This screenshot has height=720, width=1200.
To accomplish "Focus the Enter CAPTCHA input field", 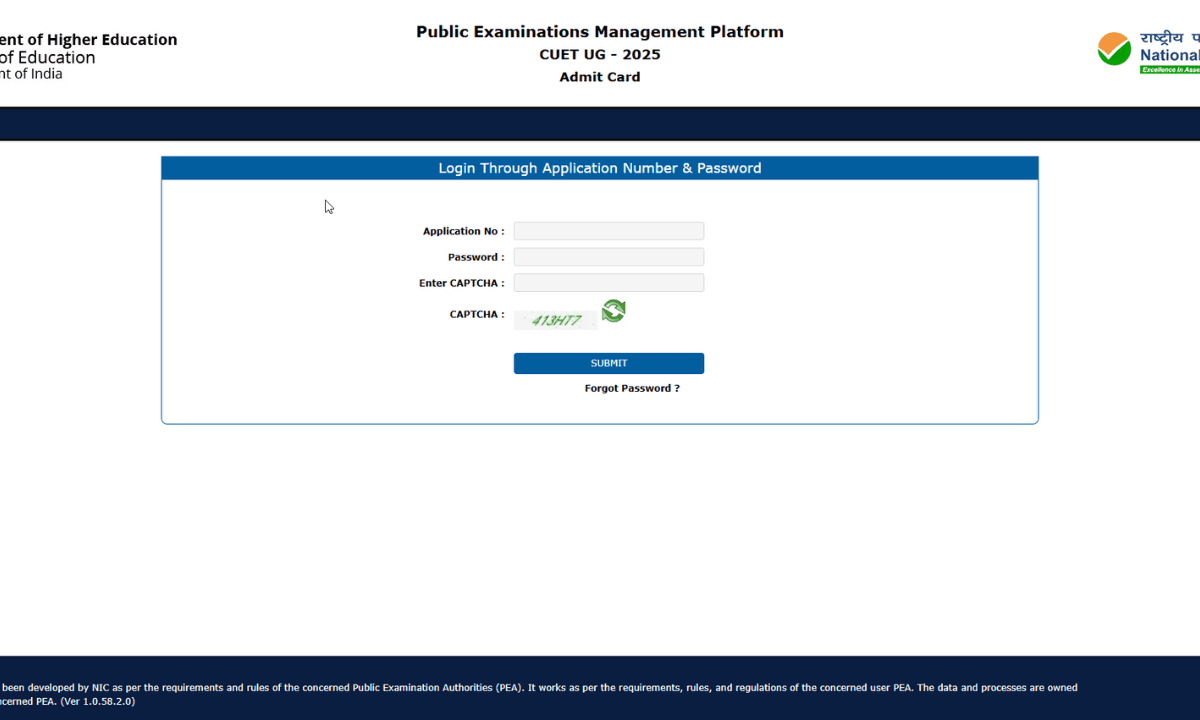I will pos(609,283).
